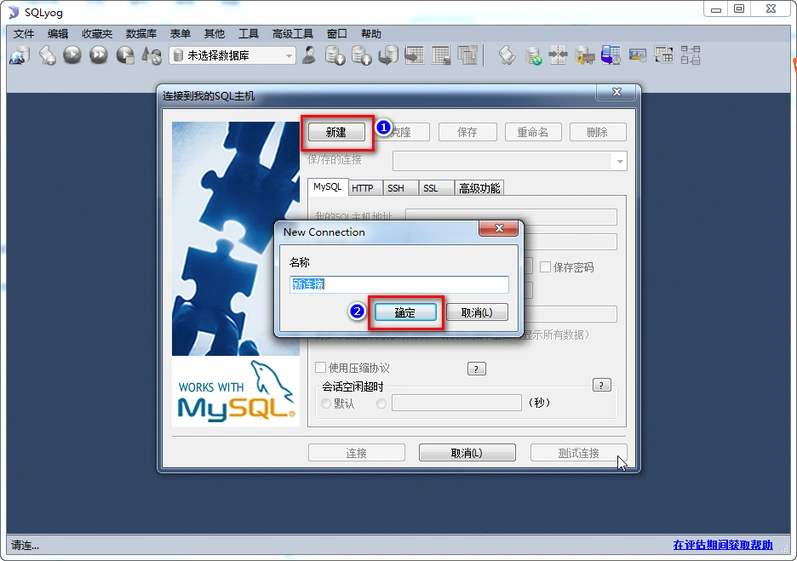Image resolution: width=797 pixels, height=561 pixels.
Task: Click the schema synchronization arrows icon
Action: [x=558, y=55]
